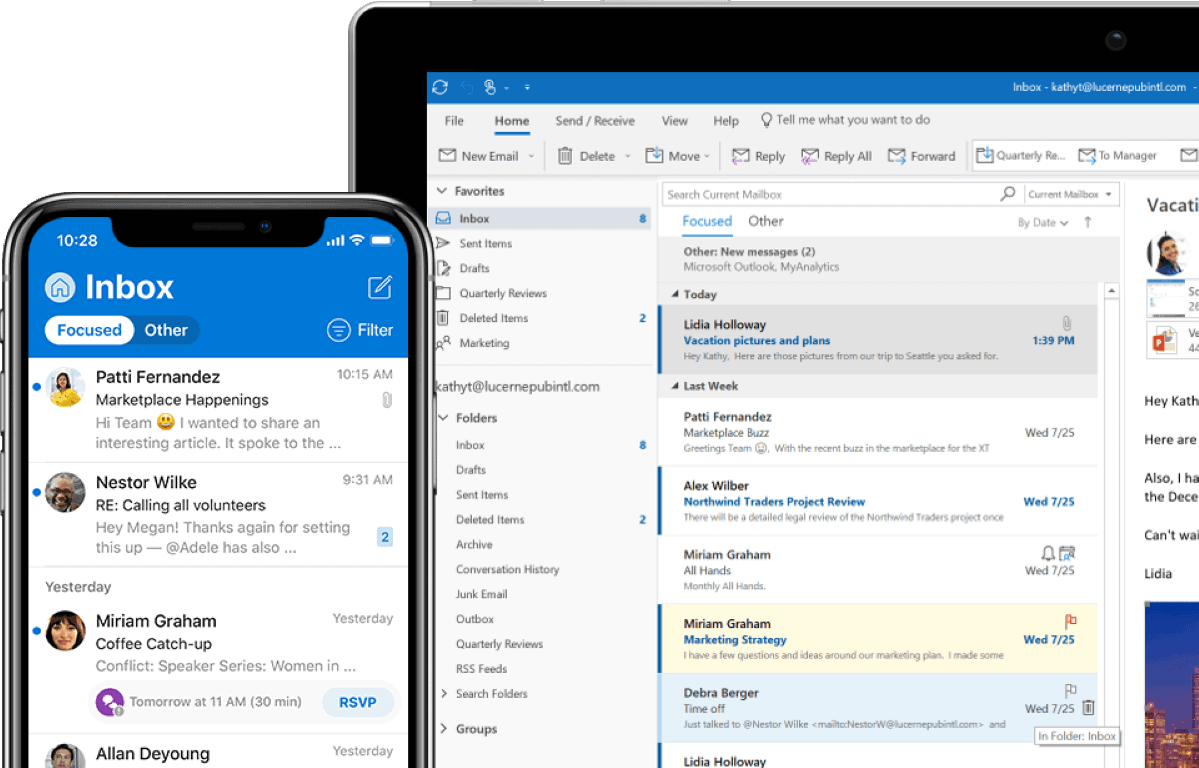Open the Delete dropdown arrow
The height and width of the screenshot is (768, 1199).
tap(628, 156)
